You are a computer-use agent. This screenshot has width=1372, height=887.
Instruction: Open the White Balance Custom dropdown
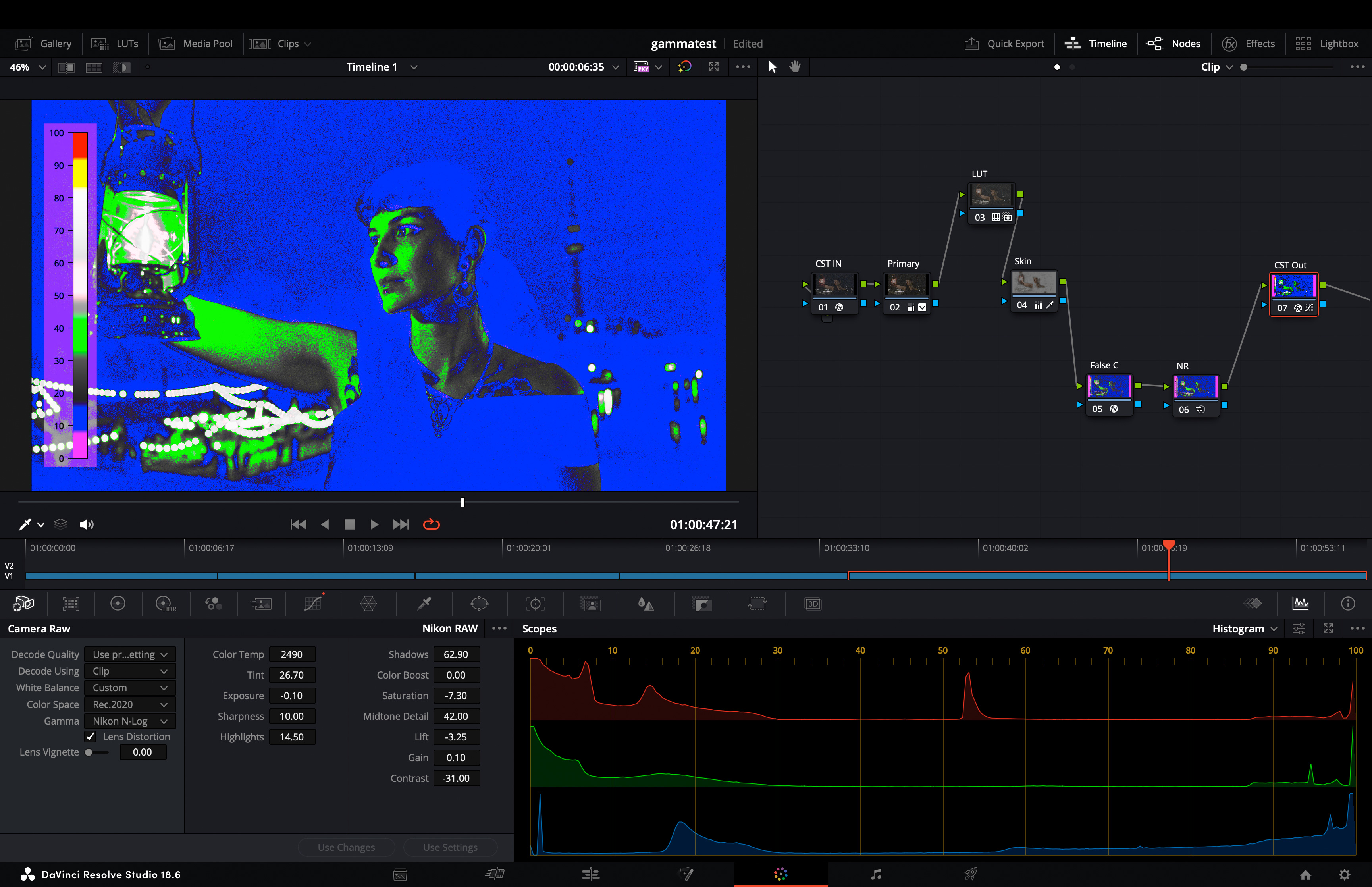[130, 688]
